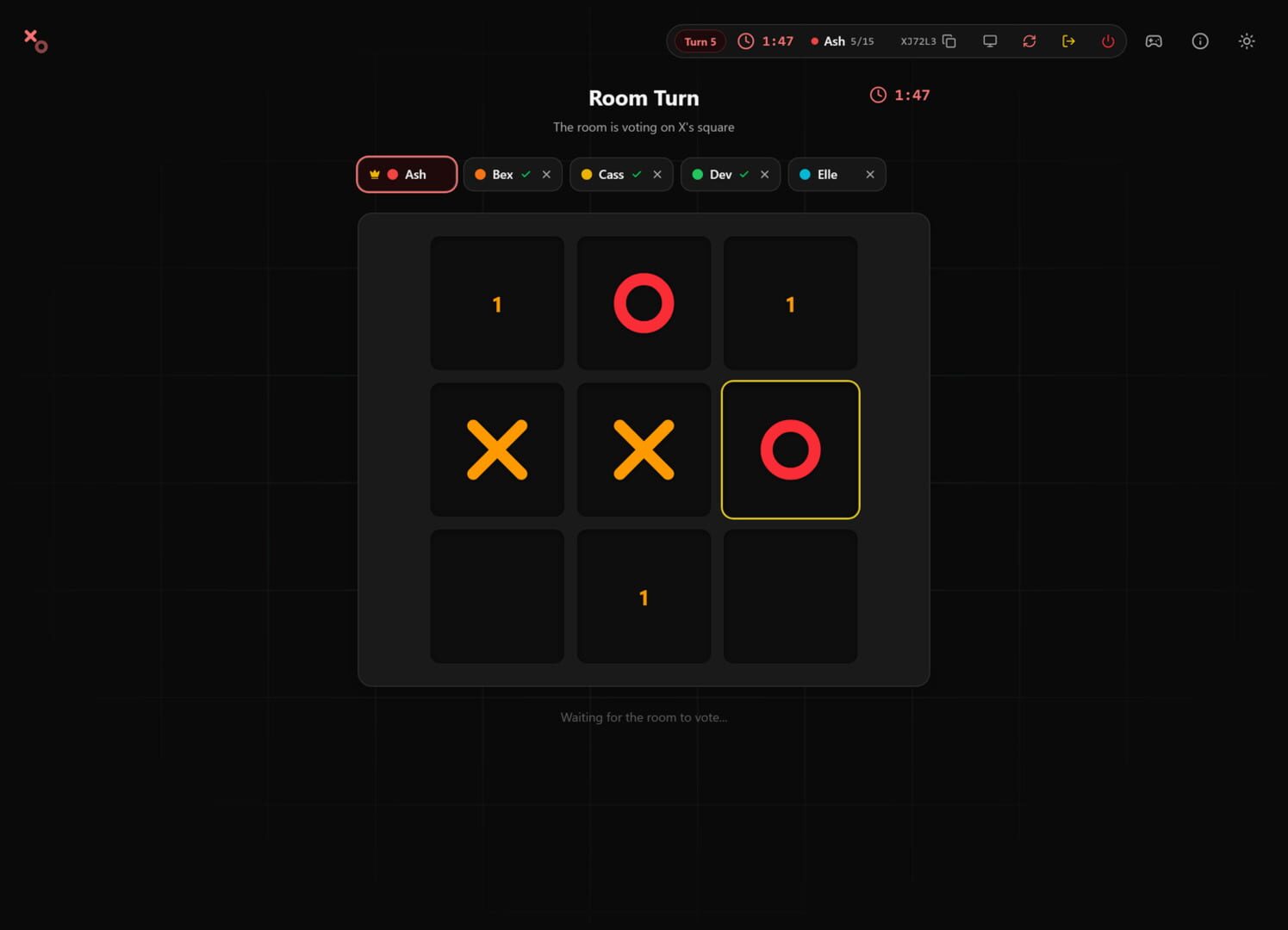Vote for the bottom-left empty square
Screen dimensions: 1288x930
[x=497, y=596]
